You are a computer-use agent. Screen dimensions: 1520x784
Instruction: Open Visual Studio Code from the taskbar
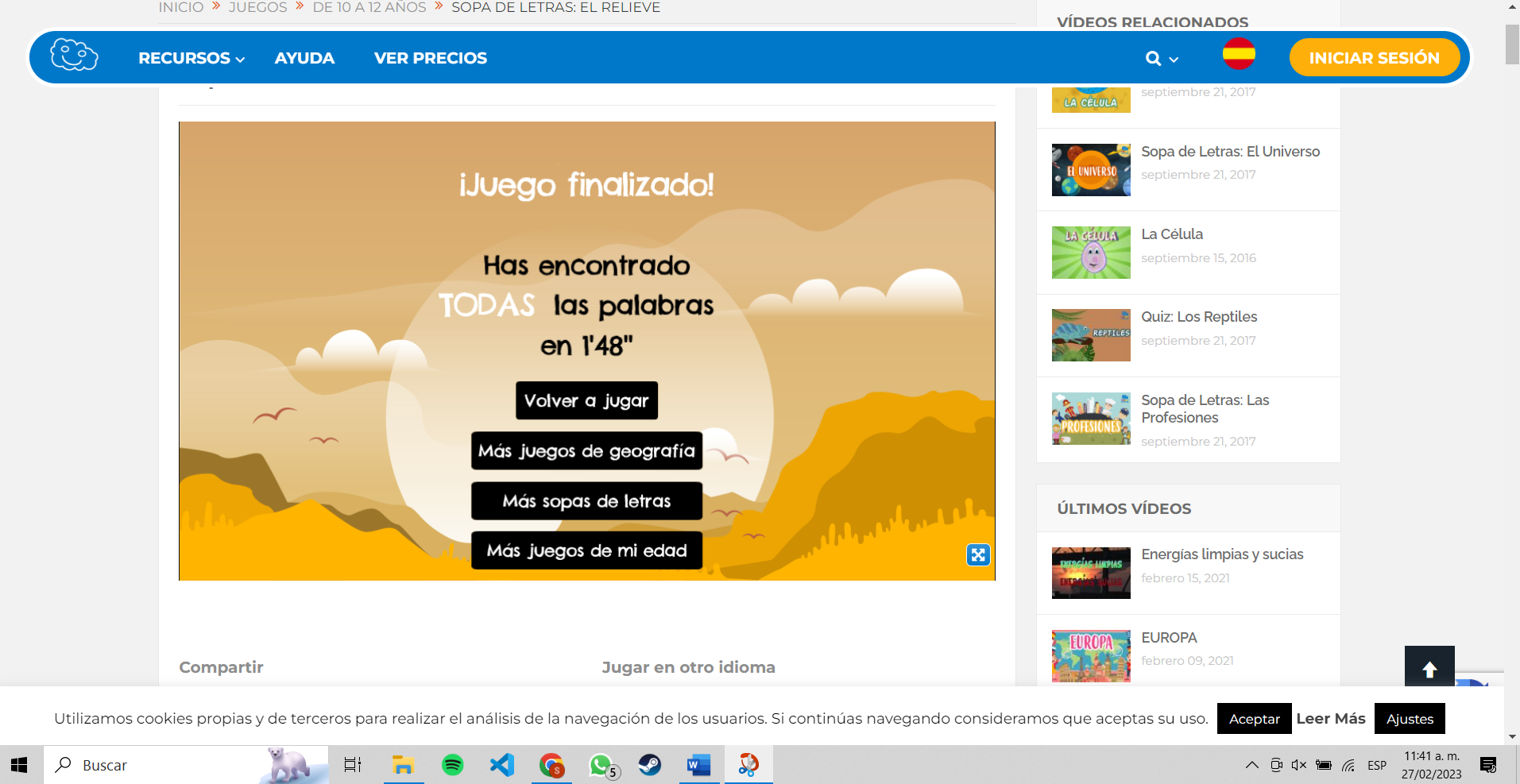(x=502, y=765)
